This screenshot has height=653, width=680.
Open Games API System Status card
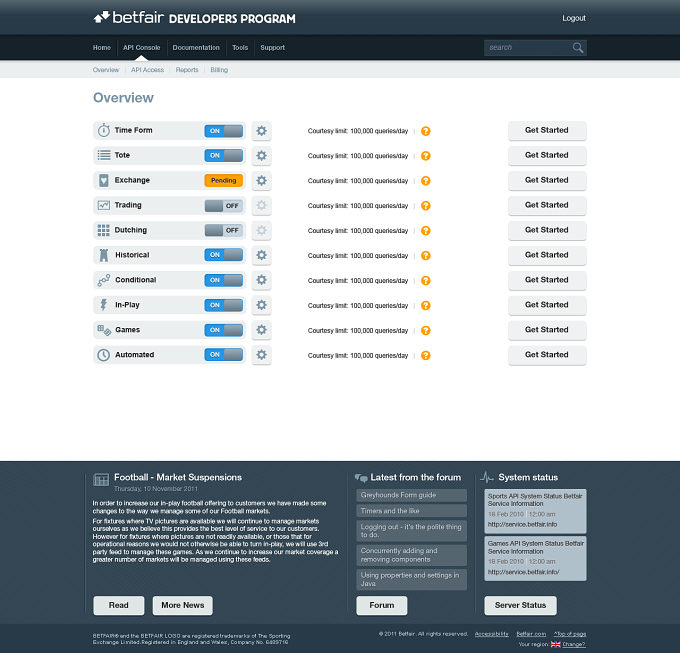point(535,558)
